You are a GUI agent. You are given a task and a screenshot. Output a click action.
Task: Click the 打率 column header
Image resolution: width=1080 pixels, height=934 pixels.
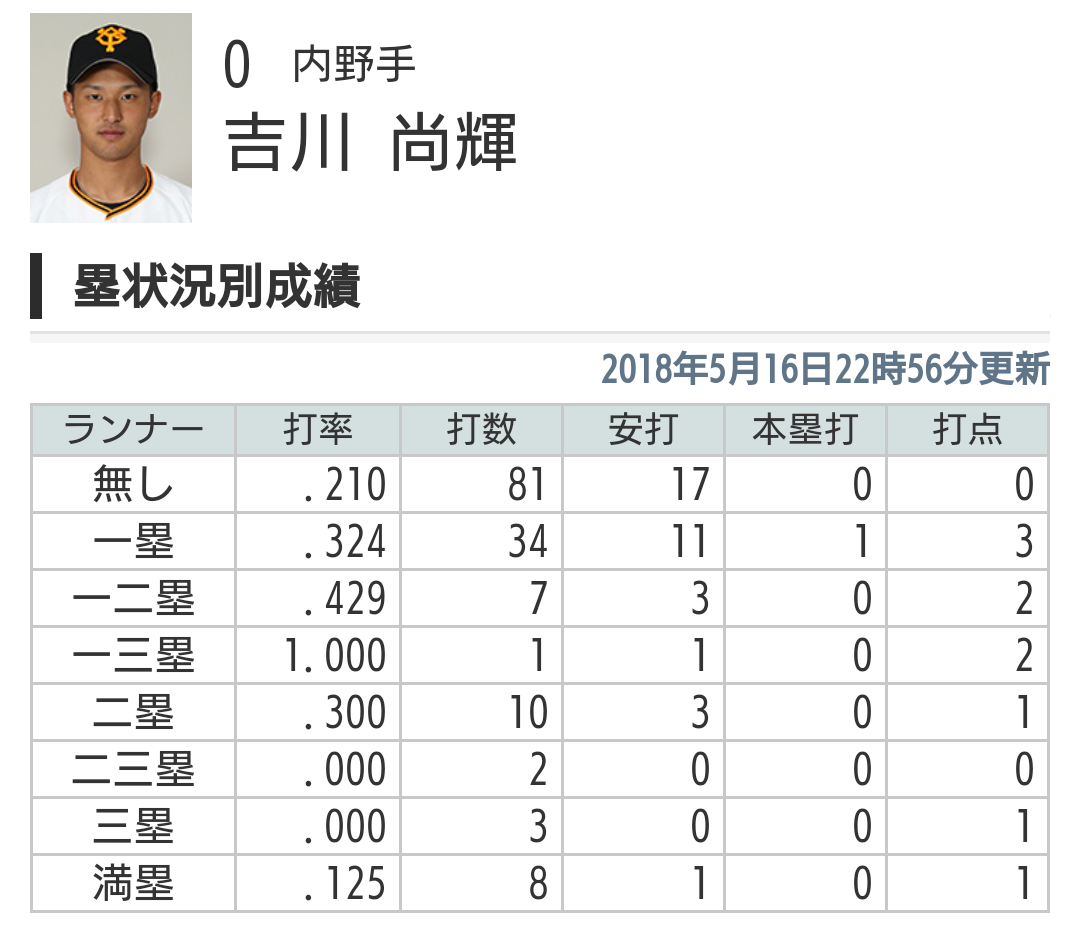pos(318,430)
